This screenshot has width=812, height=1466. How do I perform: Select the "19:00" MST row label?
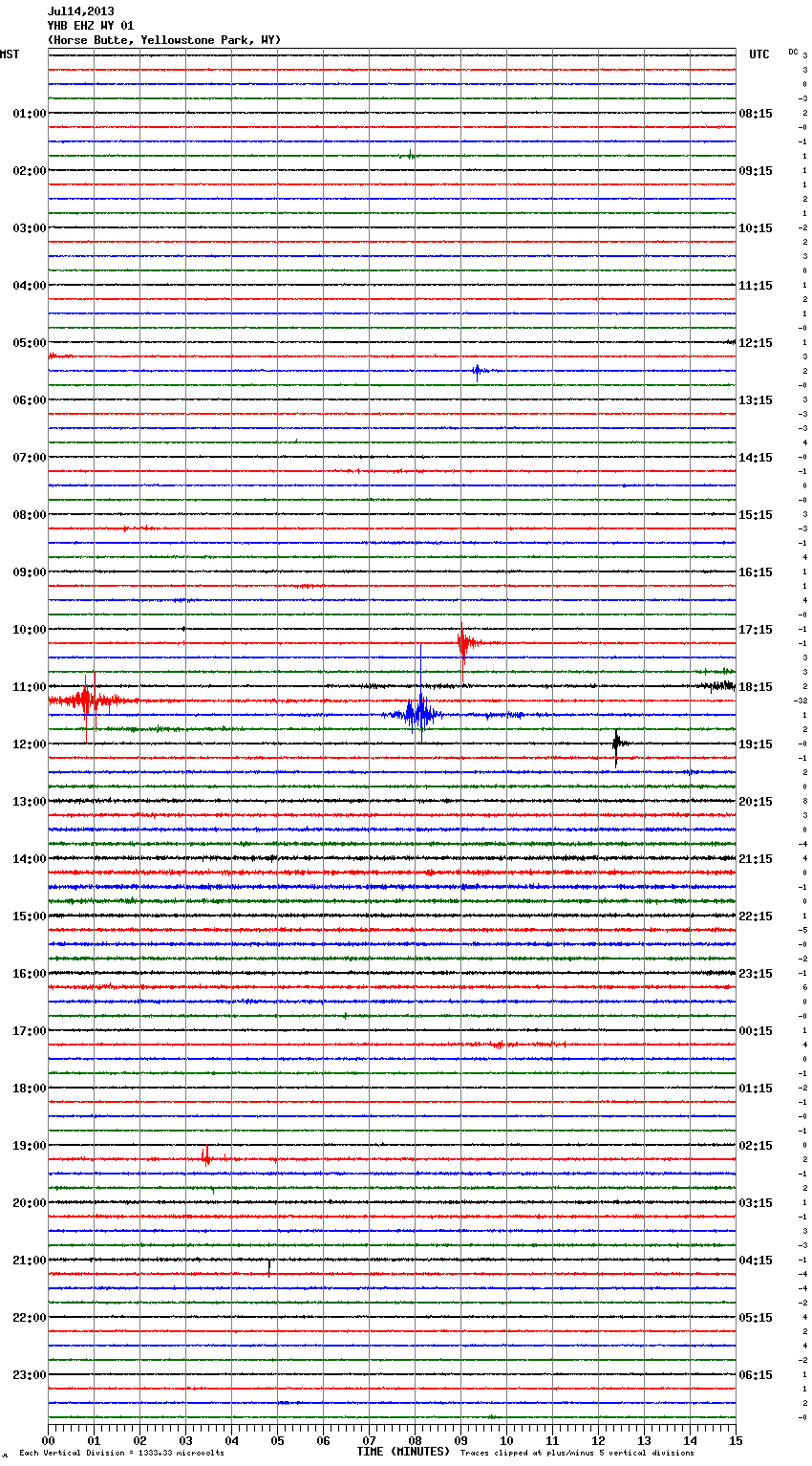(x=29, y=1146)
